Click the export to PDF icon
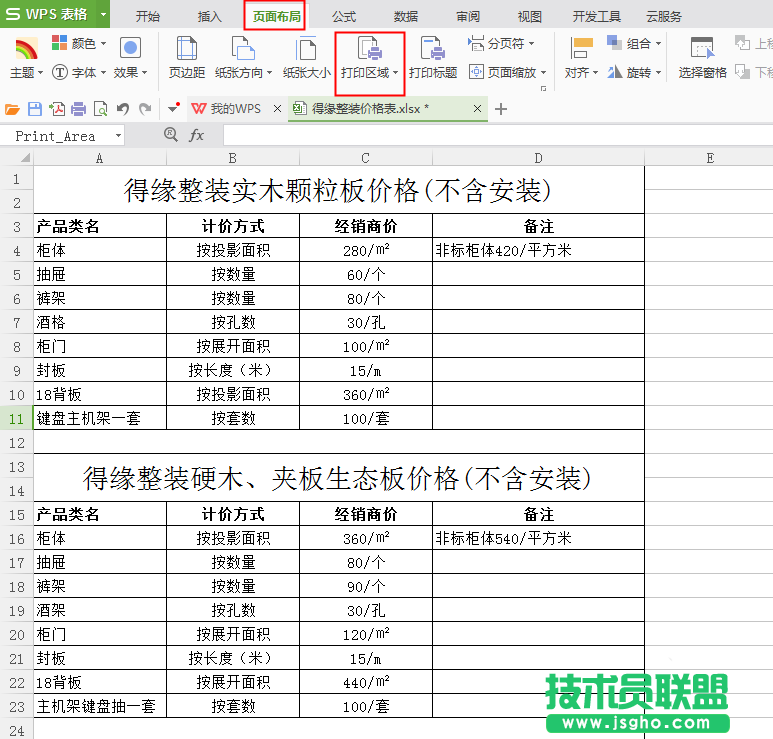773x739 pixels. point(57,109)
